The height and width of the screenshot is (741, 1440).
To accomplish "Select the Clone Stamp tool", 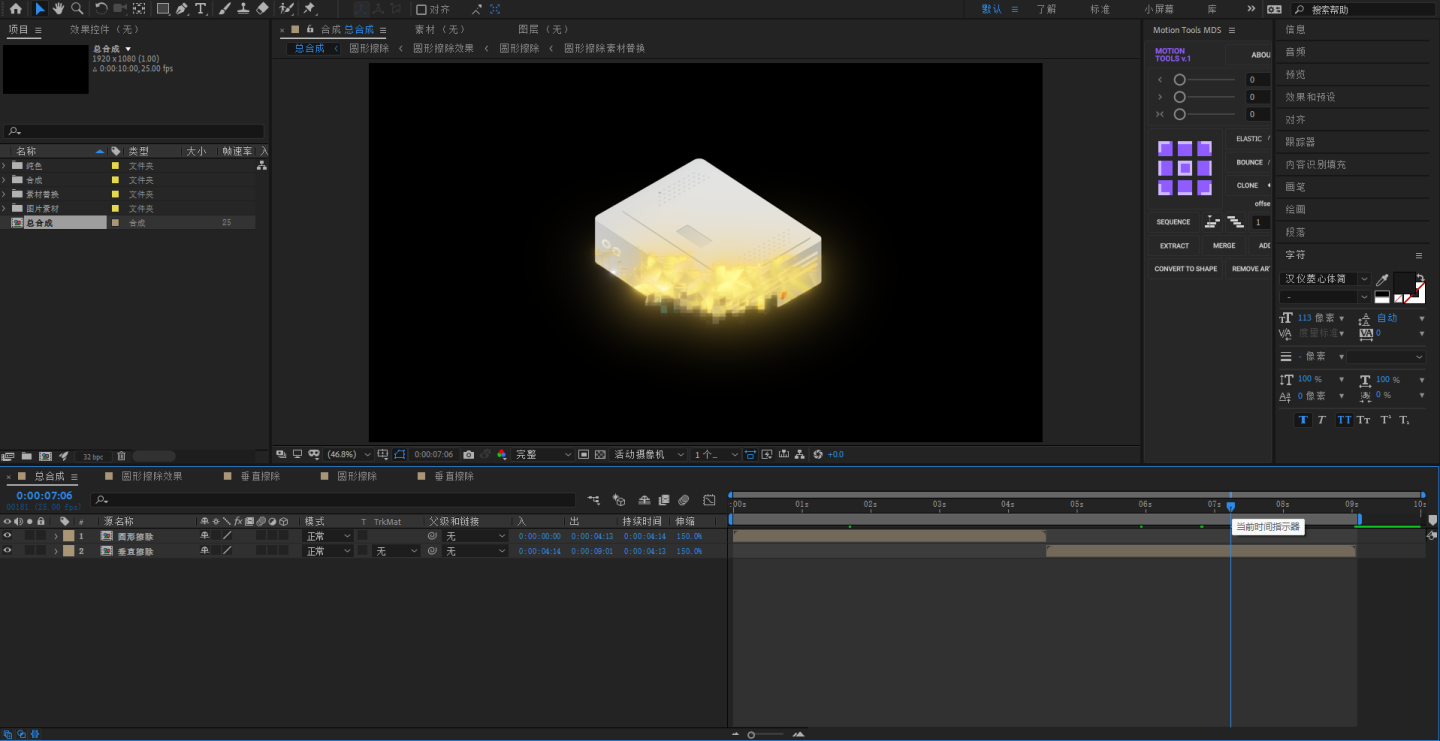I will 243,8.
